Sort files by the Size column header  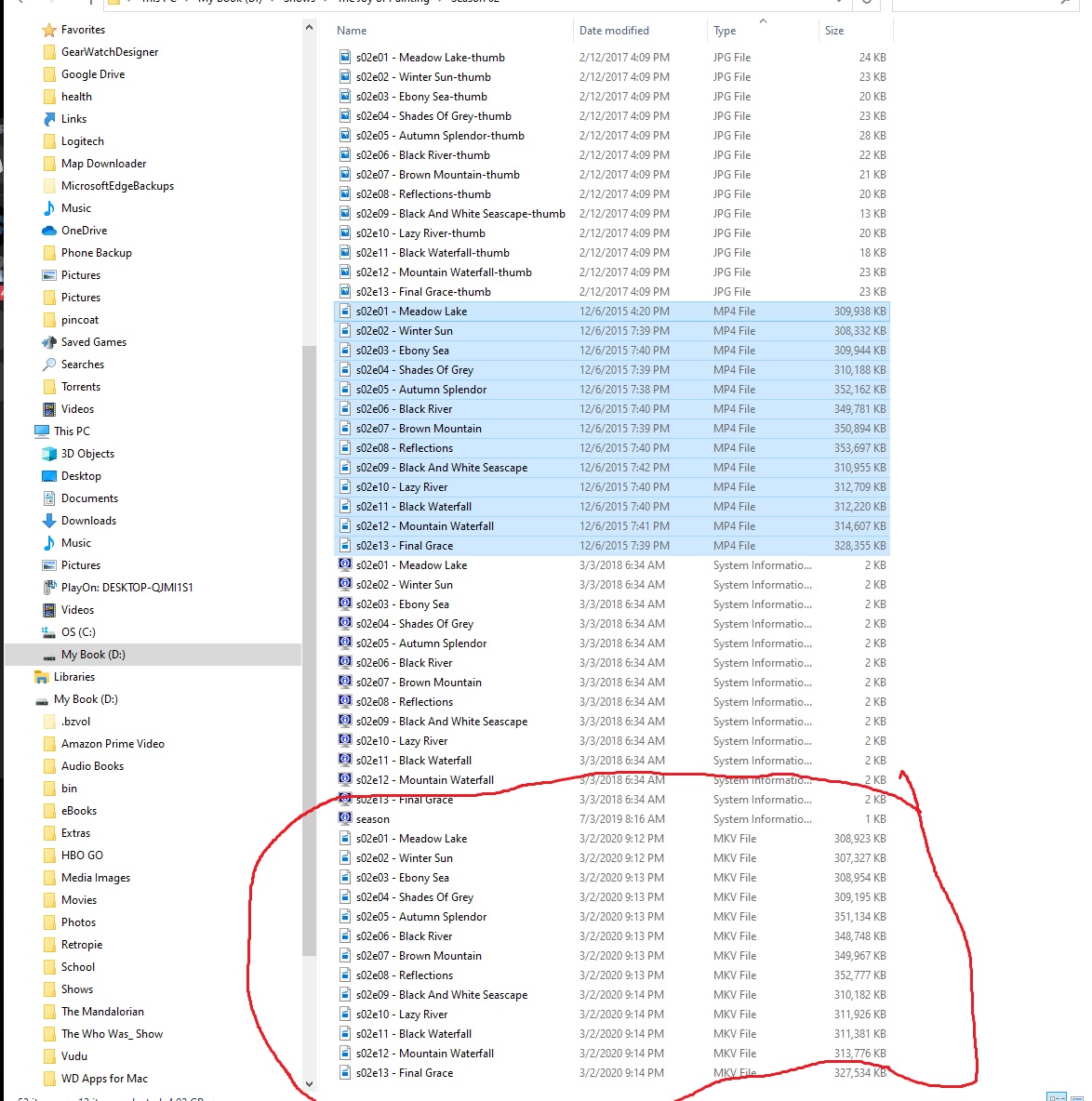click(834, 30)
